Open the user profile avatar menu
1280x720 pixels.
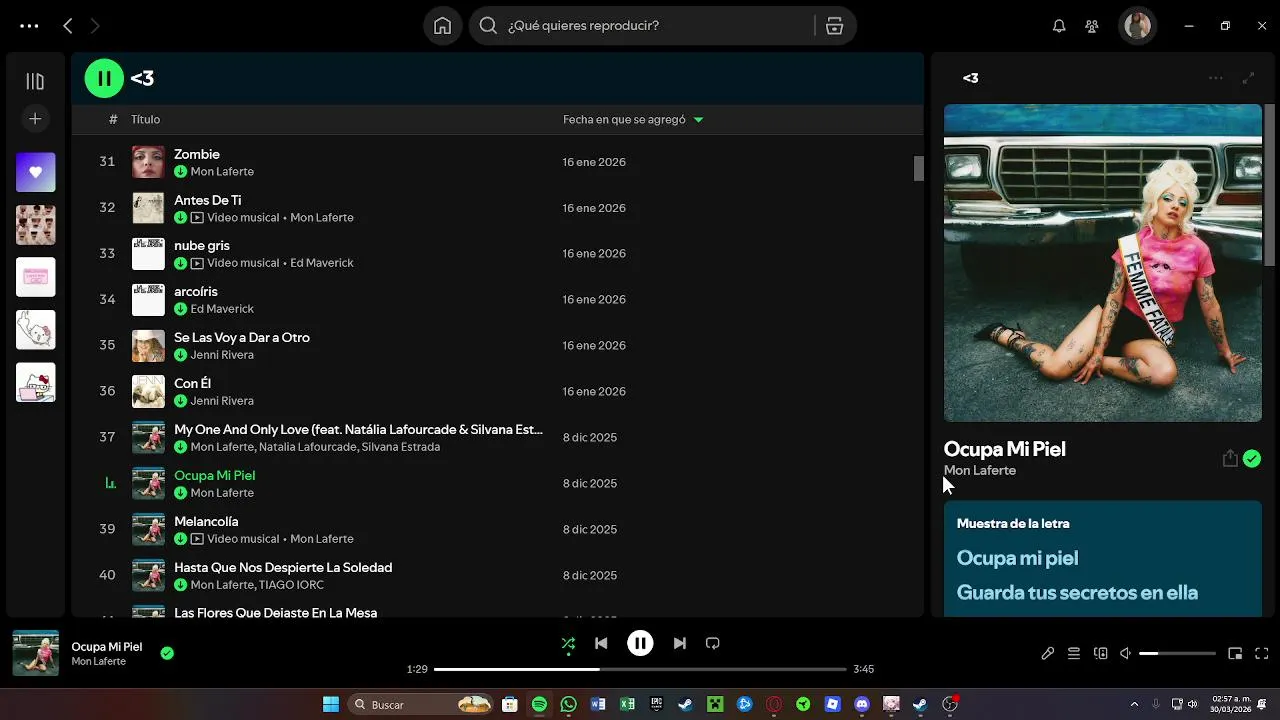1137,26
